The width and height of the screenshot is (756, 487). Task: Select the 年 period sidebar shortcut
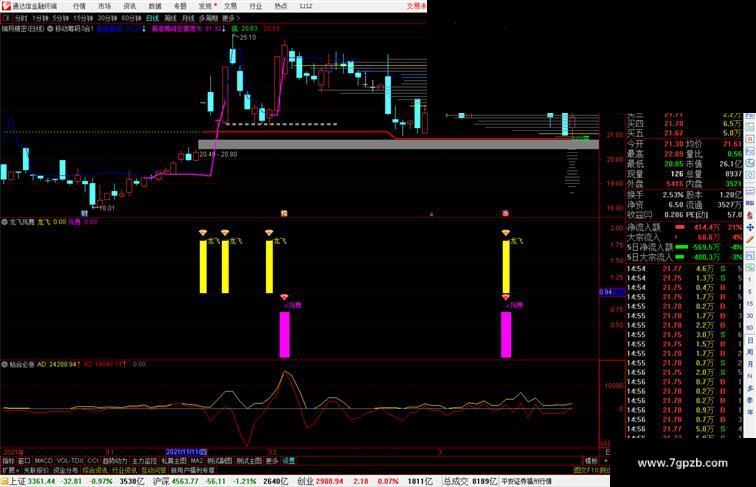click(x=750, y=412)
